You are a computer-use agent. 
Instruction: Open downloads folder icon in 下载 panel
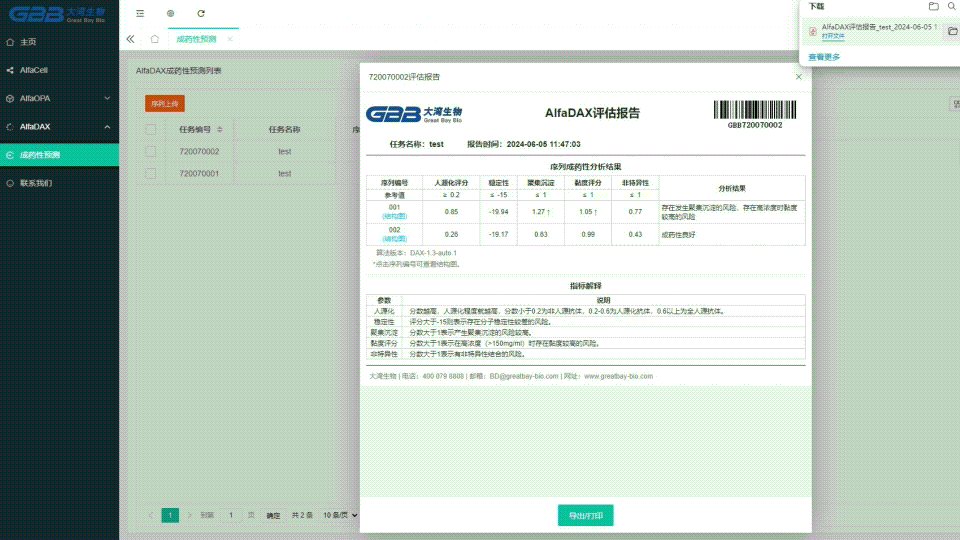pos(934,6)
